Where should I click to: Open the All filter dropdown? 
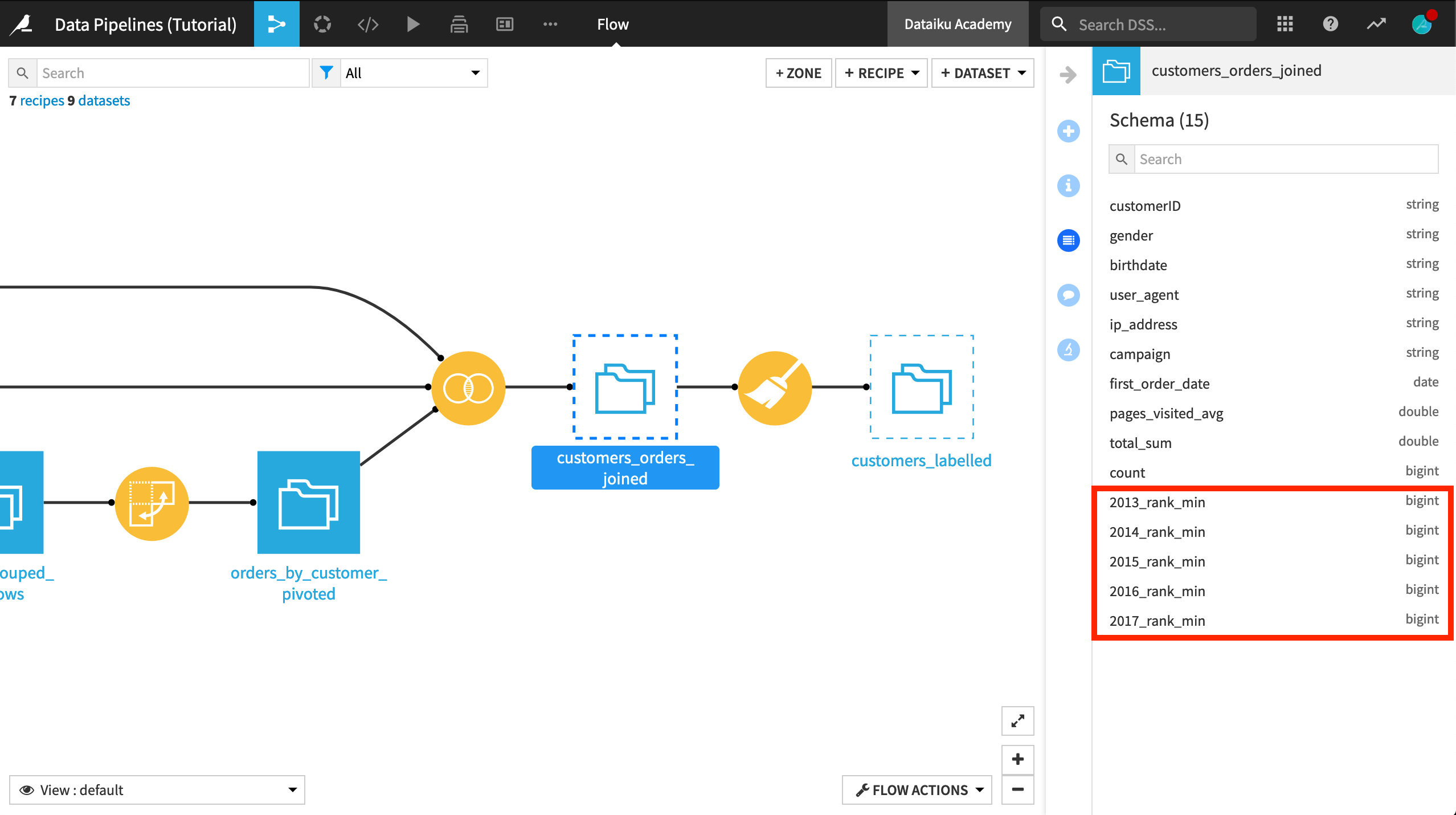[414, 73]
